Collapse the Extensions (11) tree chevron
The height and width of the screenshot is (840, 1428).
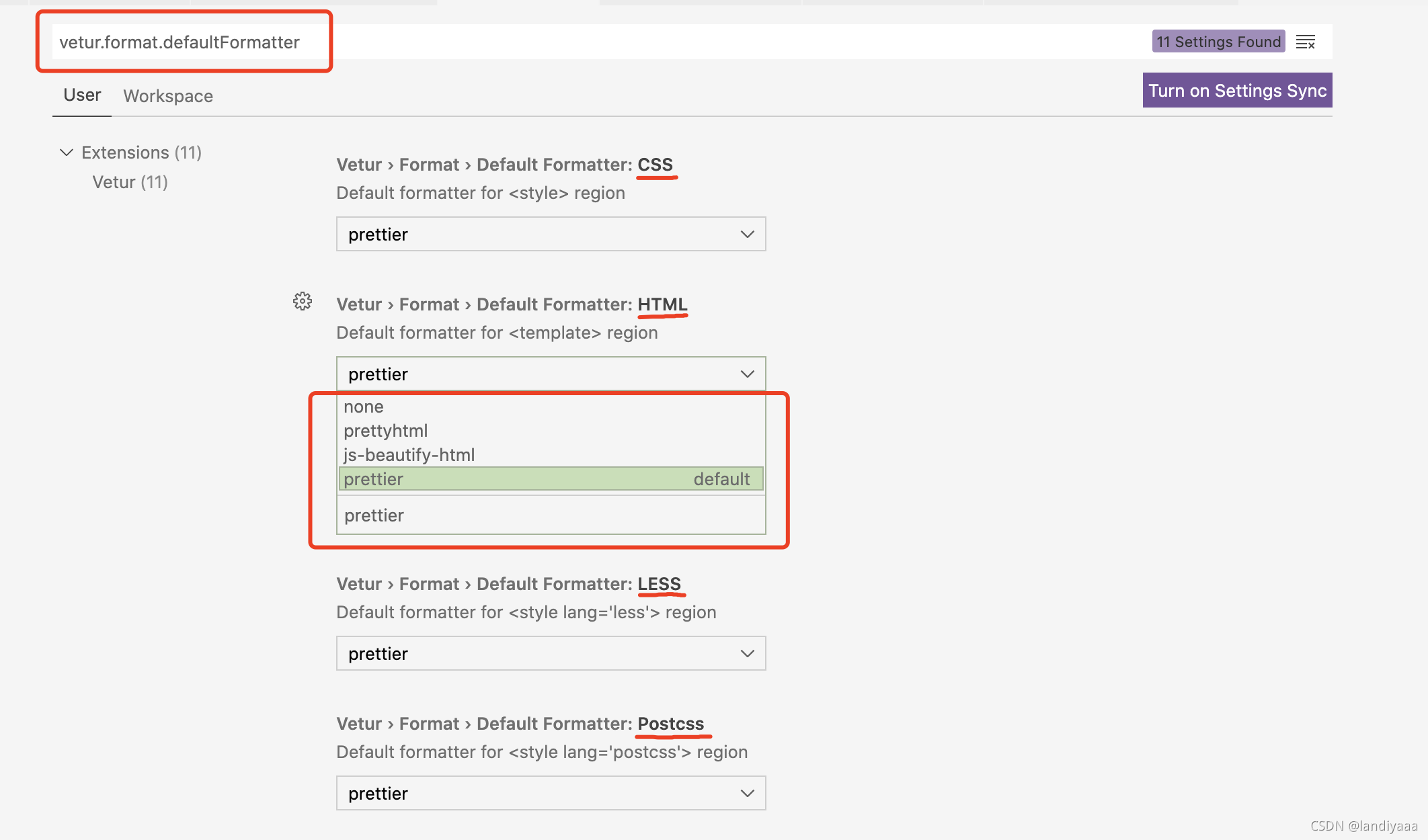tap(66, 153)
